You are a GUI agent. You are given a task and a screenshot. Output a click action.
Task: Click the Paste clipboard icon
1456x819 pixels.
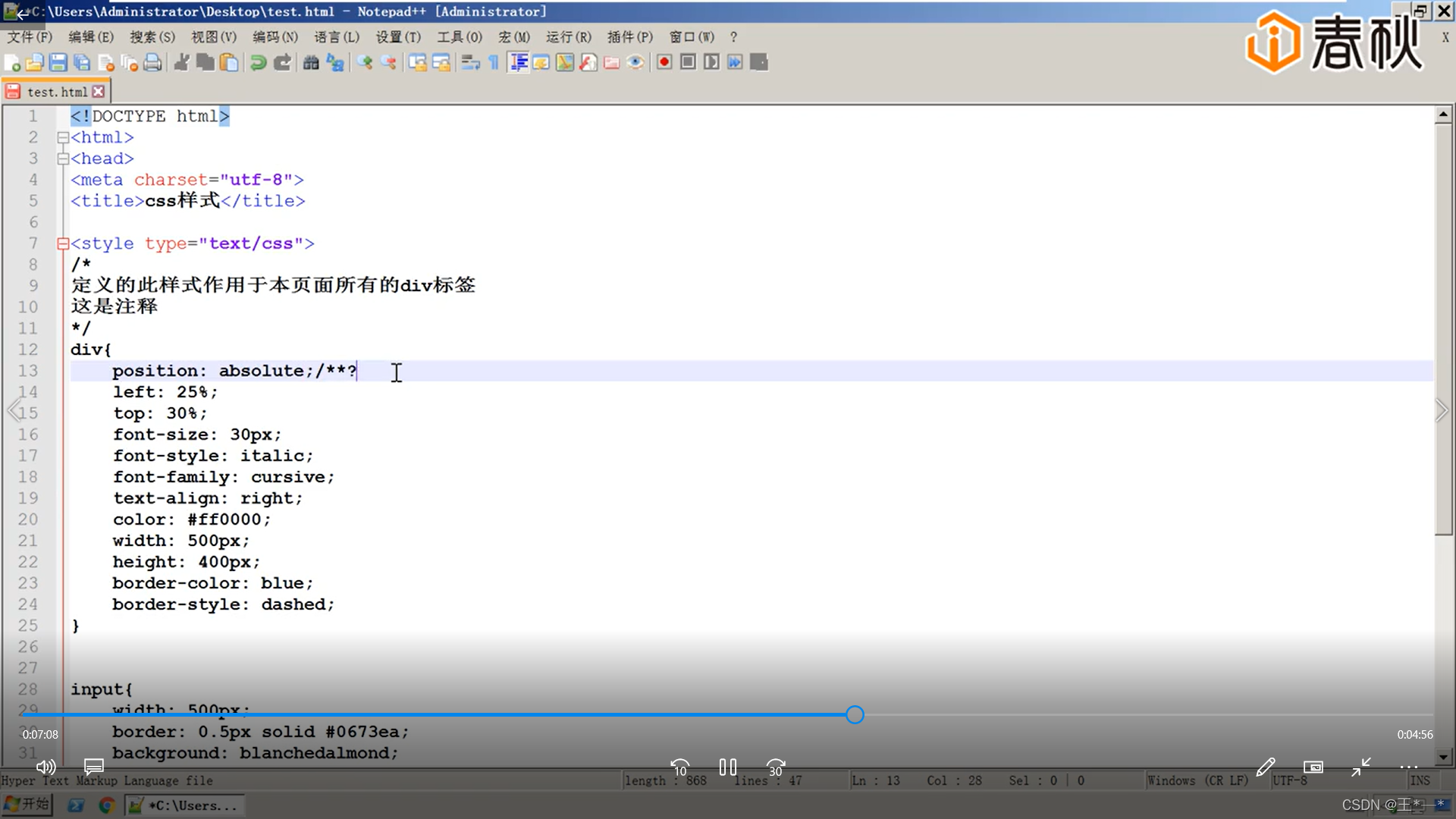[229, 63]
